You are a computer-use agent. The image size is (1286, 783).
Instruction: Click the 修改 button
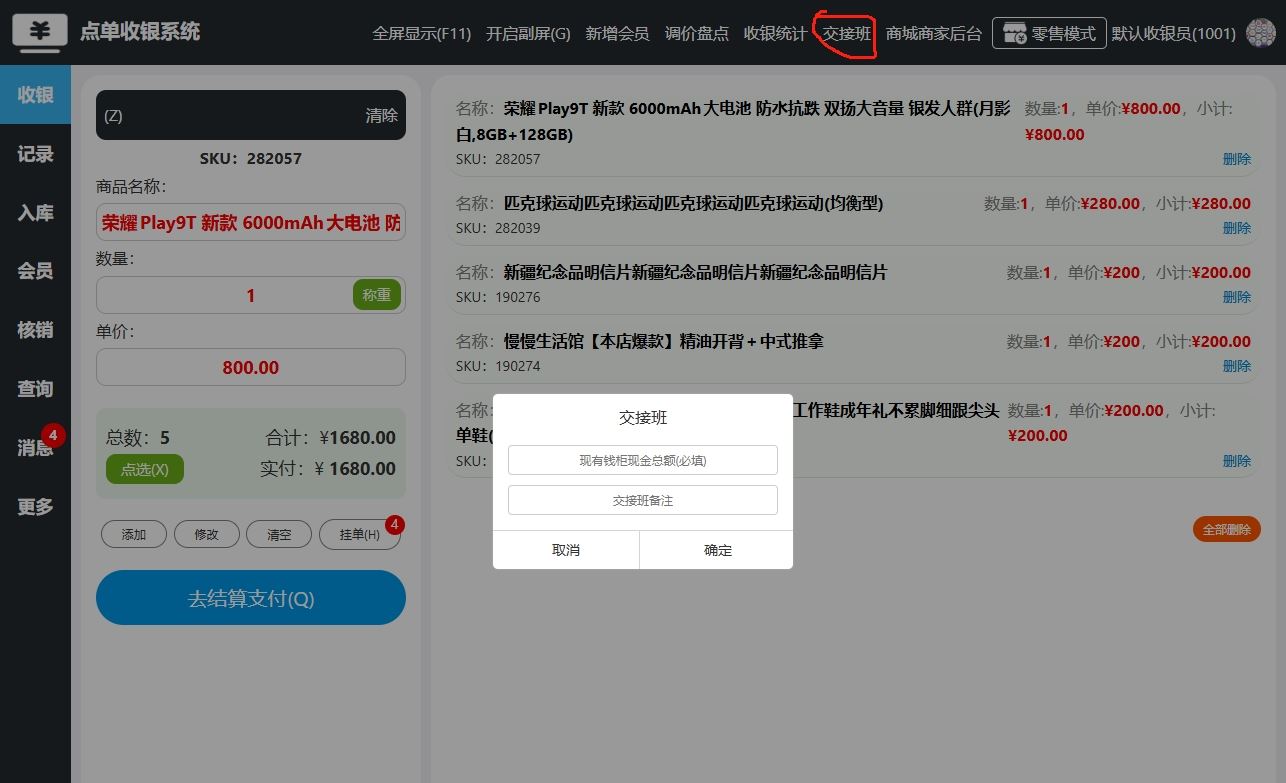(207, 534)
